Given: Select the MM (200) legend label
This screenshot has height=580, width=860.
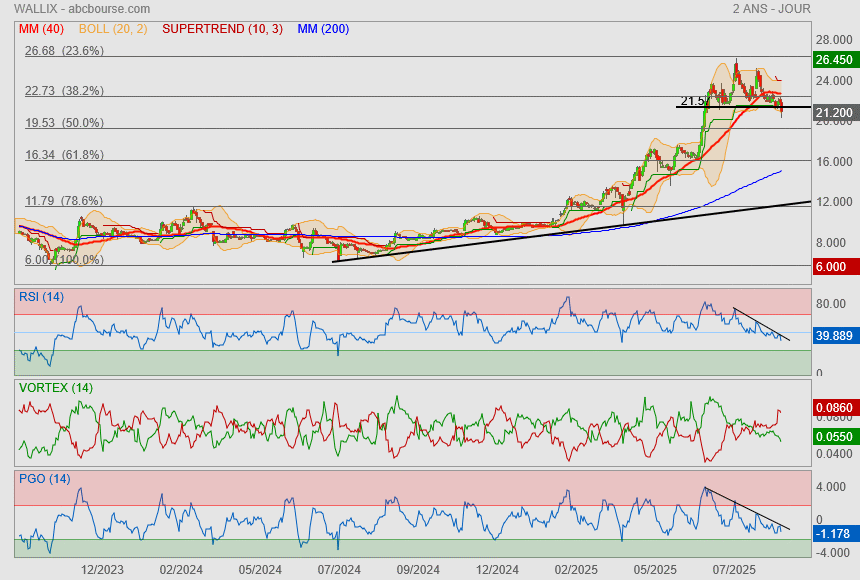Looking at the screenshot, I should 322,29.
